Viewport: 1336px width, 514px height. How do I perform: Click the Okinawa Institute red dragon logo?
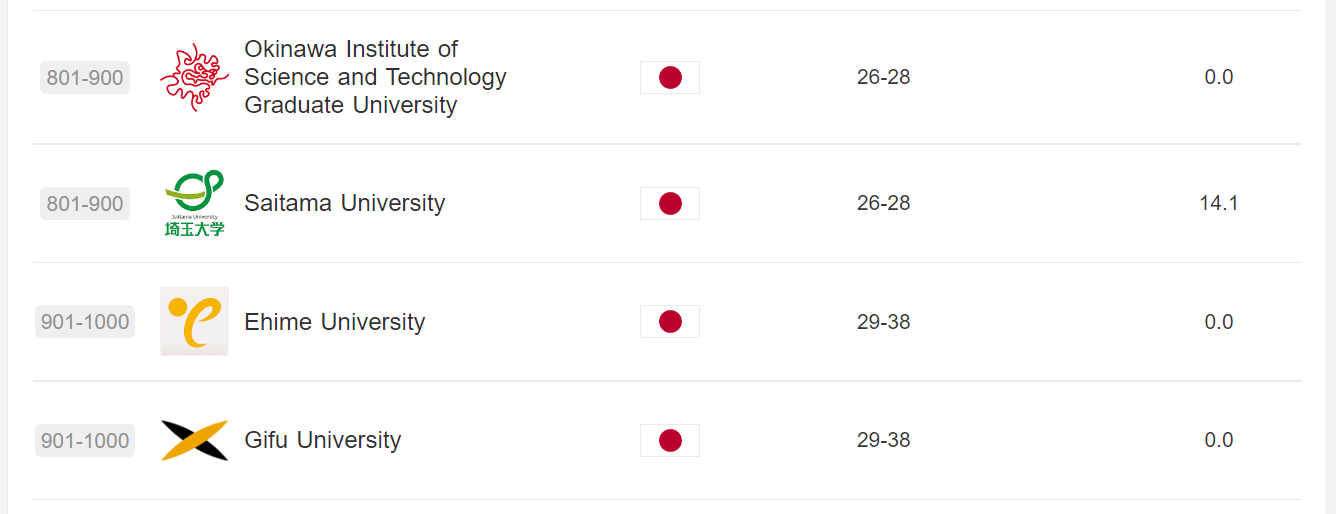(x=194, y=77)
